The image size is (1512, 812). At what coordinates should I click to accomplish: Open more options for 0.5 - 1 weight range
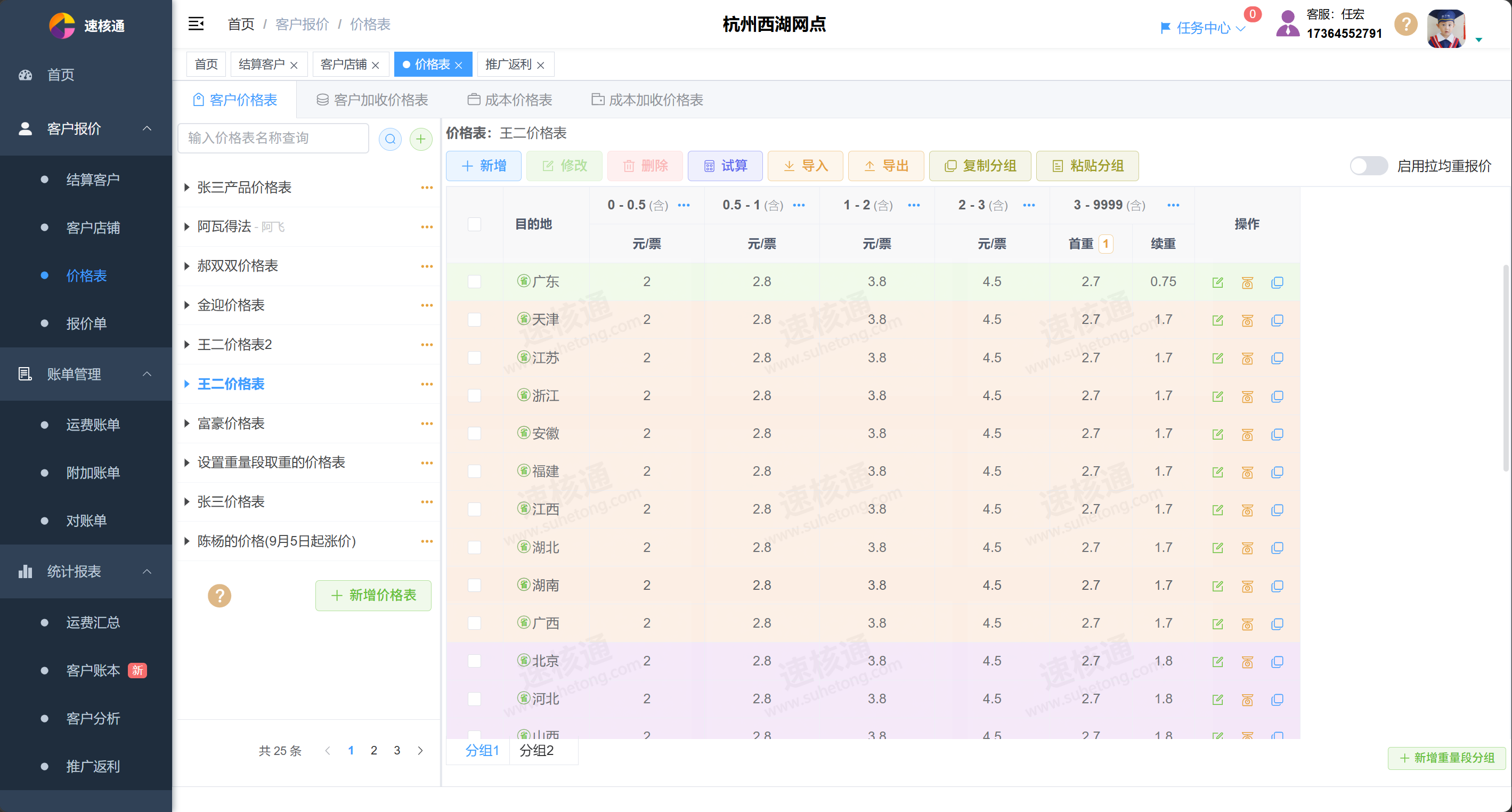(x=799, y=205)
